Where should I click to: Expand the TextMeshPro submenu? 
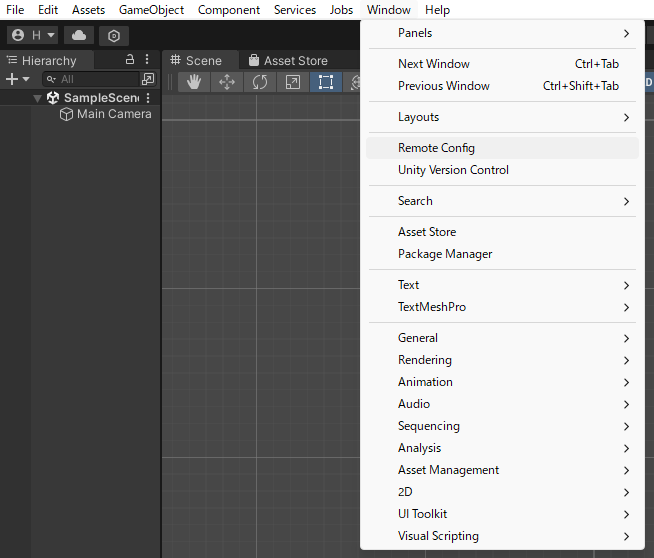click(502, 307)
